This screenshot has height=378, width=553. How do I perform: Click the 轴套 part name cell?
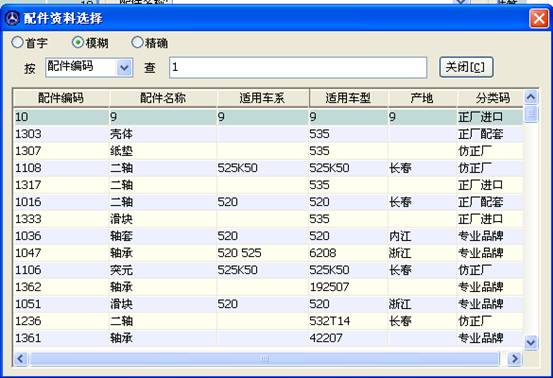point(121,236)
